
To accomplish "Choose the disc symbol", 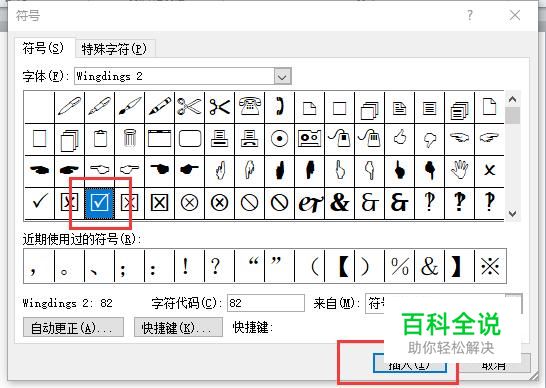I will pos(279,139).
